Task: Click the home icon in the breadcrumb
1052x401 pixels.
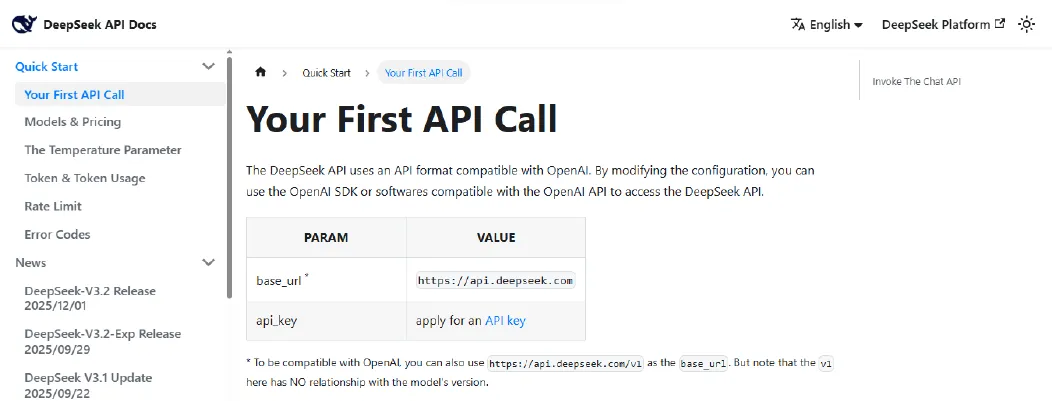Action: coord(261,72)
